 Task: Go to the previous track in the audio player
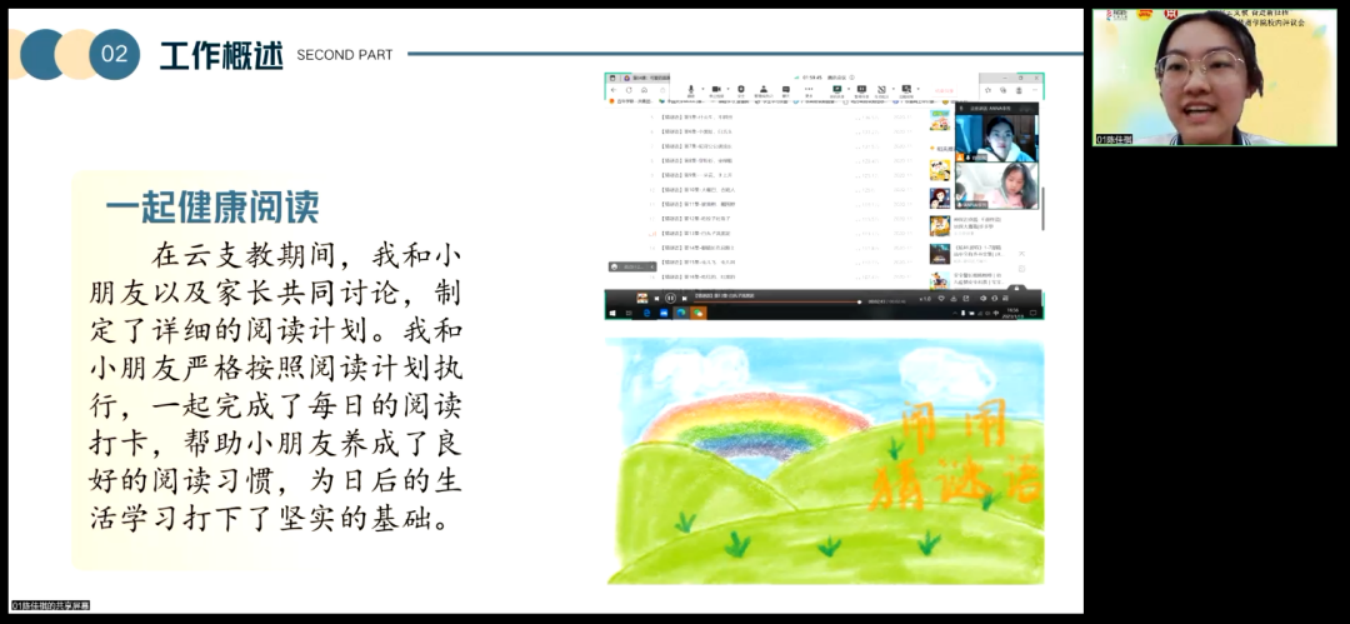pos(656,298)
